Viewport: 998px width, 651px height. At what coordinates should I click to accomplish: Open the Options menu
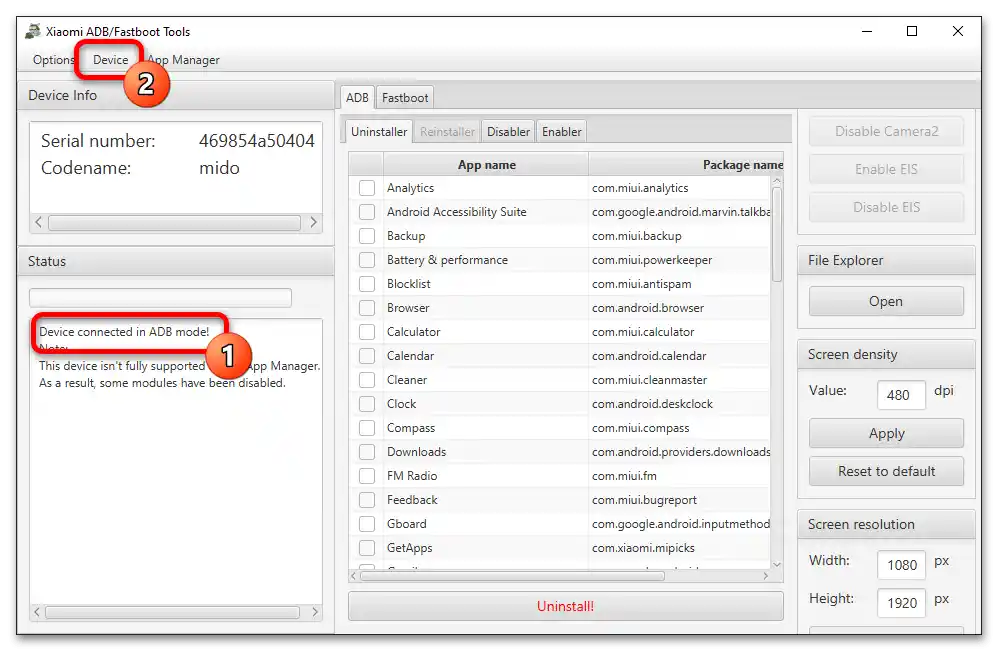(x=53, y=60)
